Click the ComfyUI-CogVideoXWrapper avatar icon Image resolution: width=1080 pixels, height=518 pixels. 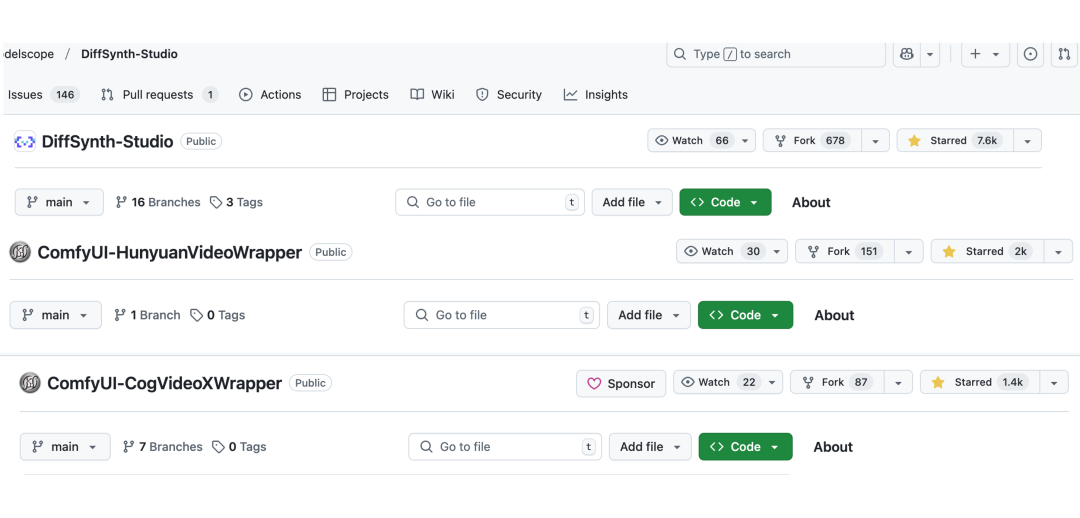30,383
